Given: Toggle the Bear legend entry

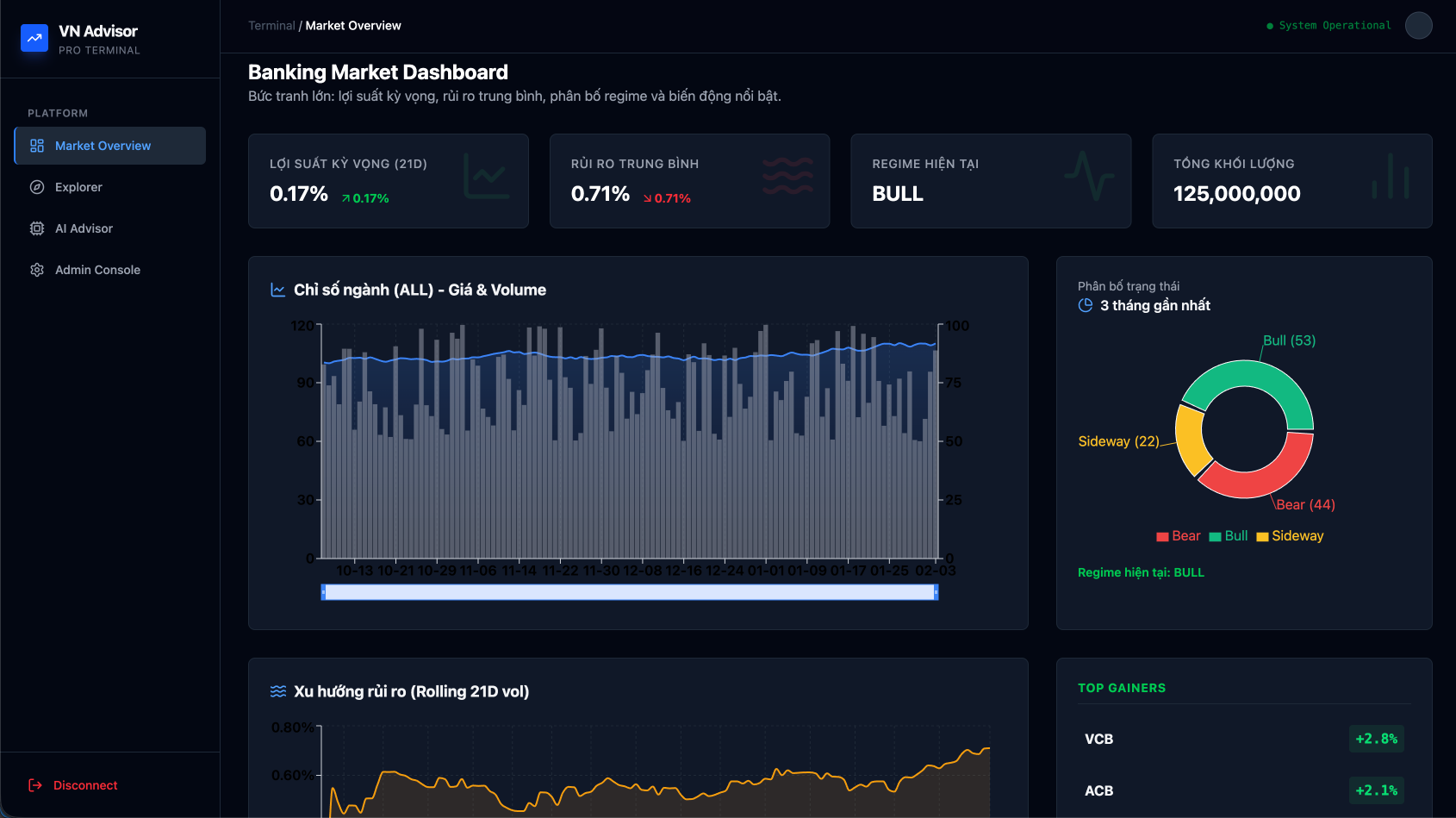Looking at the screenshot, I should tap(1178, 536).
